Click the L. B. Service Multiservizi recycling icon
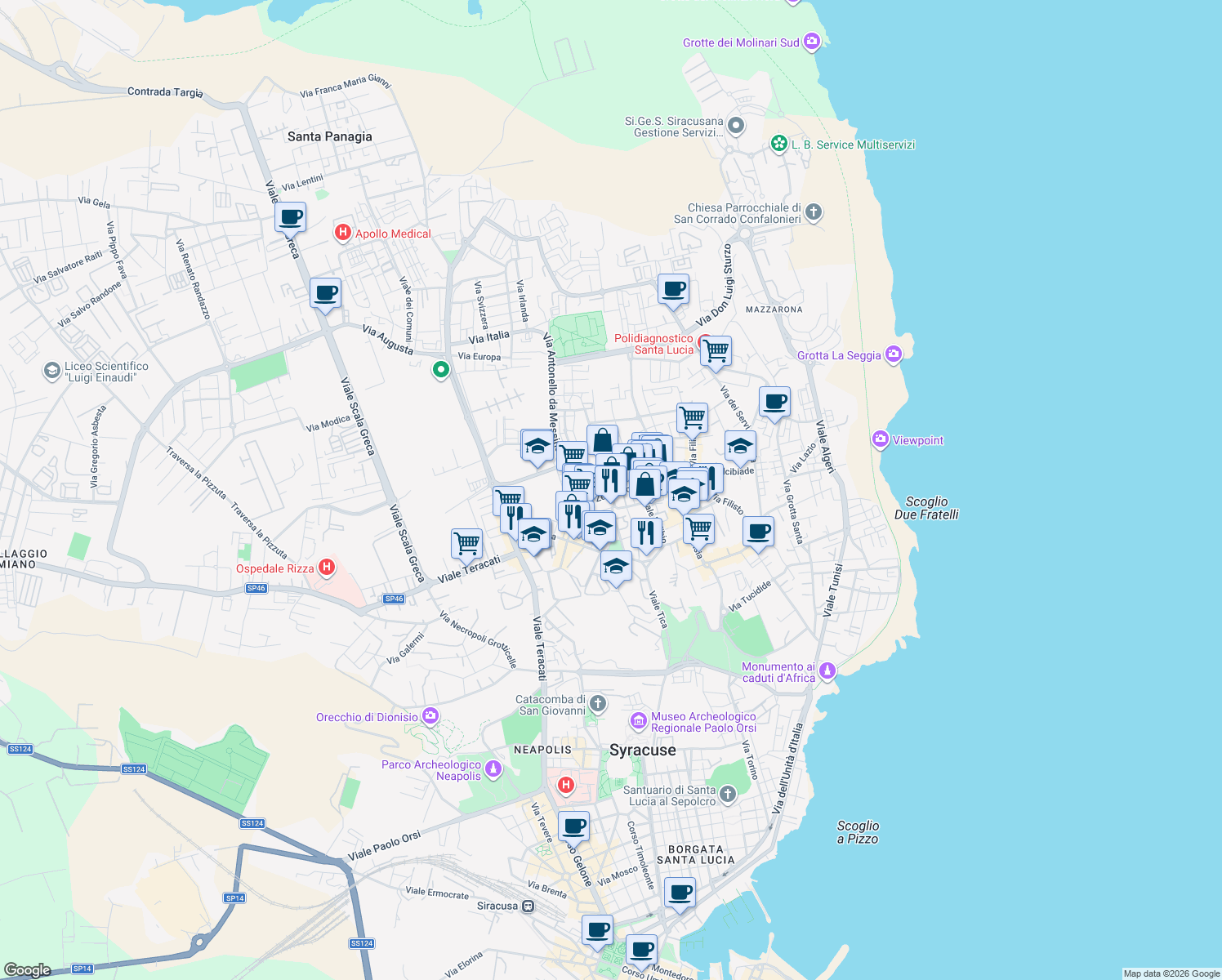Image resolution: width=1222 pixels, height=980 pixels. pyautogui.click(x=780, y=144)
